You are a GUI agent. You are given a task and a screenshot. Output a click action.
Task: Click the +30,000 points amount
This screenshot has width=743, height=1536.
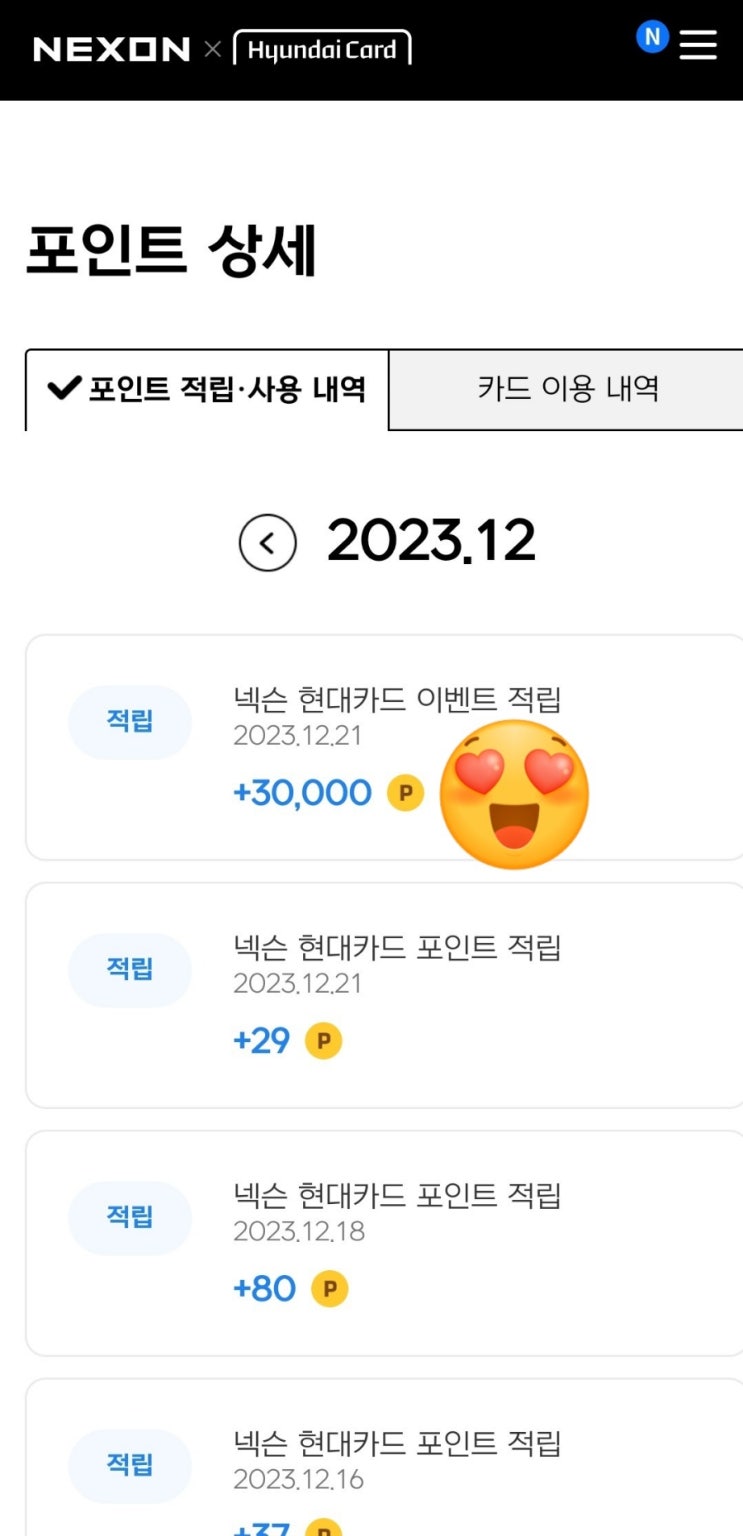pyautogui.click(x=302, y=793)
